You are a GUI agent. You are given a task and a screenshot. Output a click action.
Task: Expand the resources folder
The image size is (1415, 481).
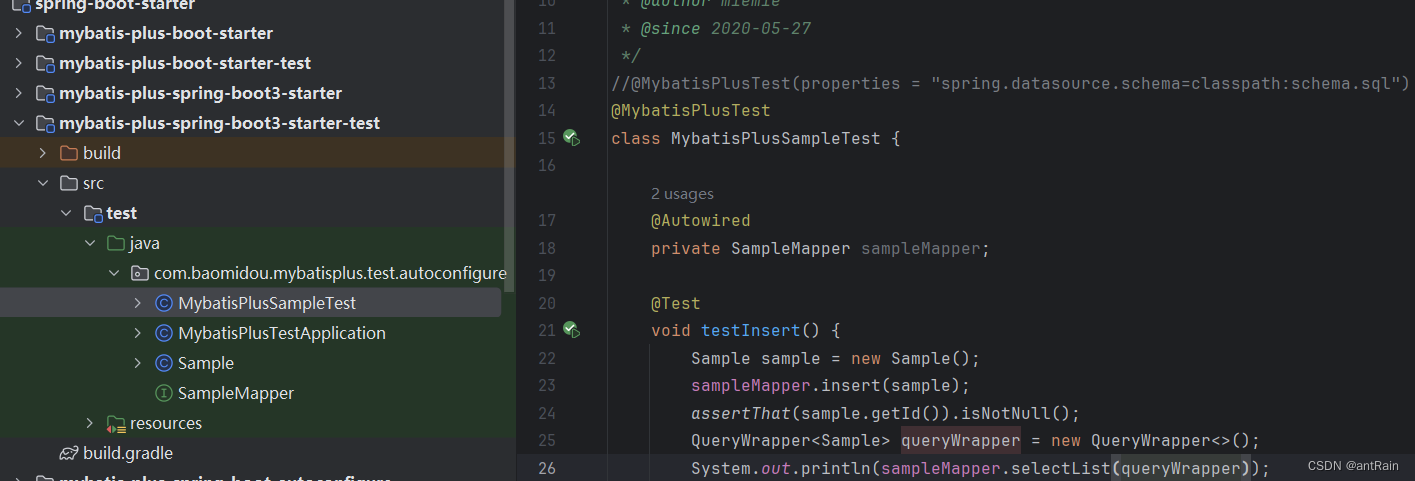[x=90, y=423]
